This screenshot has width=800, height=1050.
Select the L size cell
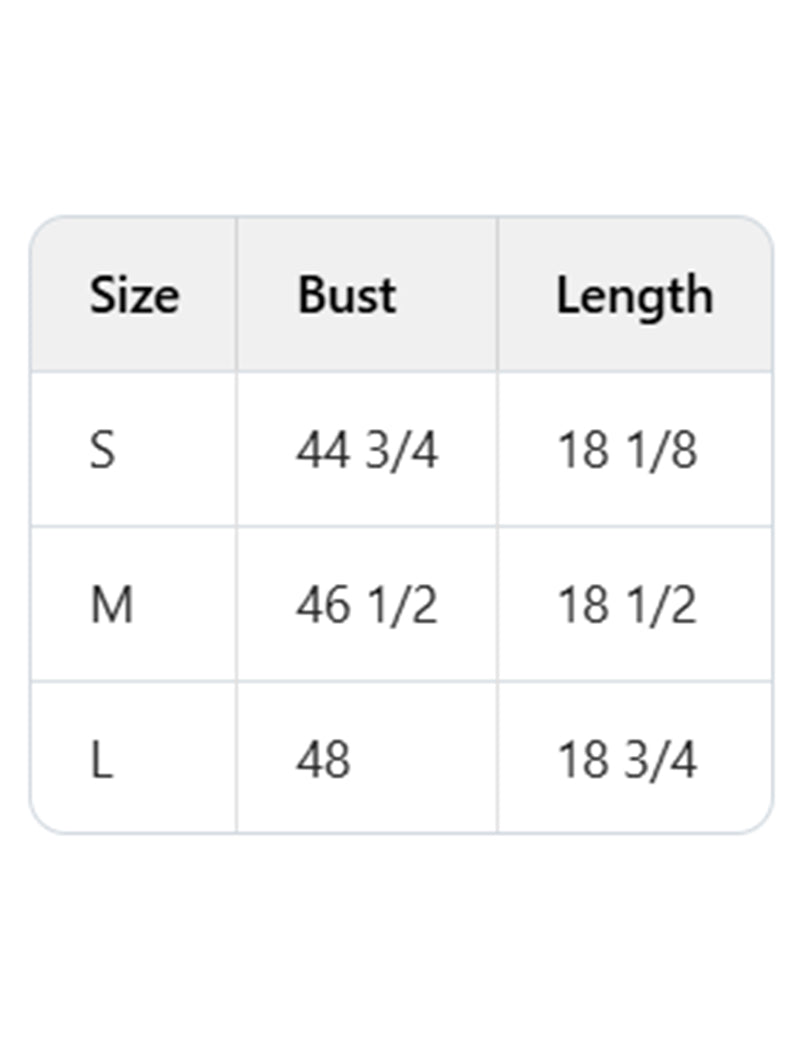pos(101,761)
